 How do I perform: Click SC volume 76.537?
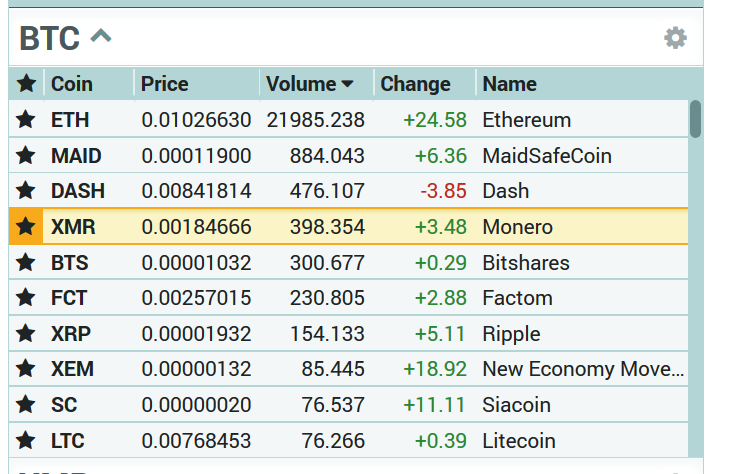(333, 405)
